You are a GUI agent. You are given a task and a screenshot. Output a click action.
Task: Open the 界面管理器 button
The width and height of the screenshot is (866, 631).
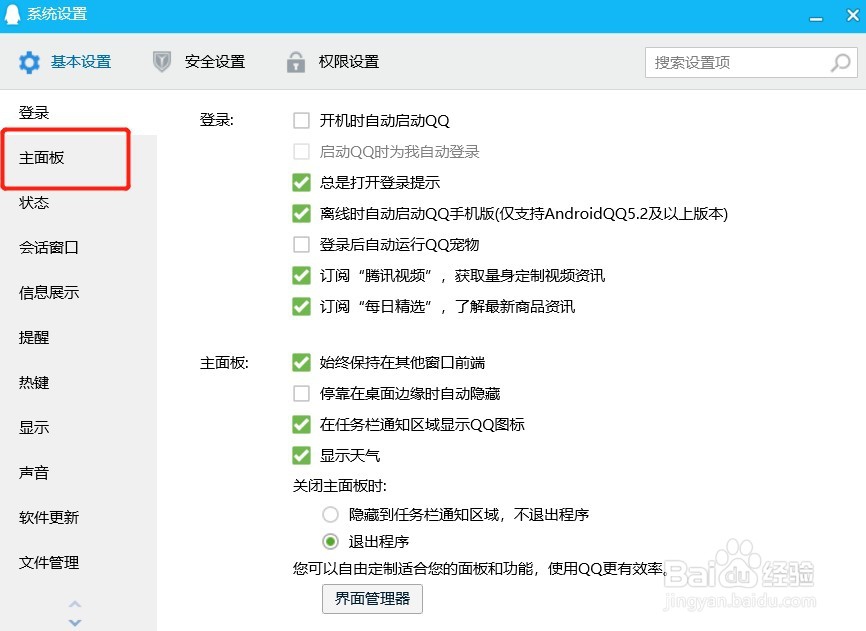(372, 599)
